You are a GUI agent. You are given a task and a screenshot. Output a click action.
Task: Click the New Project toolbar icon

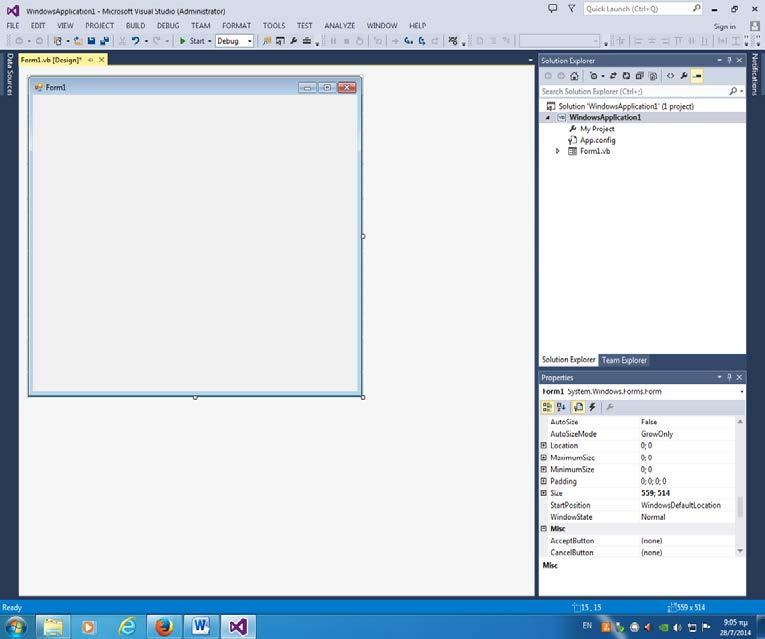58,41
